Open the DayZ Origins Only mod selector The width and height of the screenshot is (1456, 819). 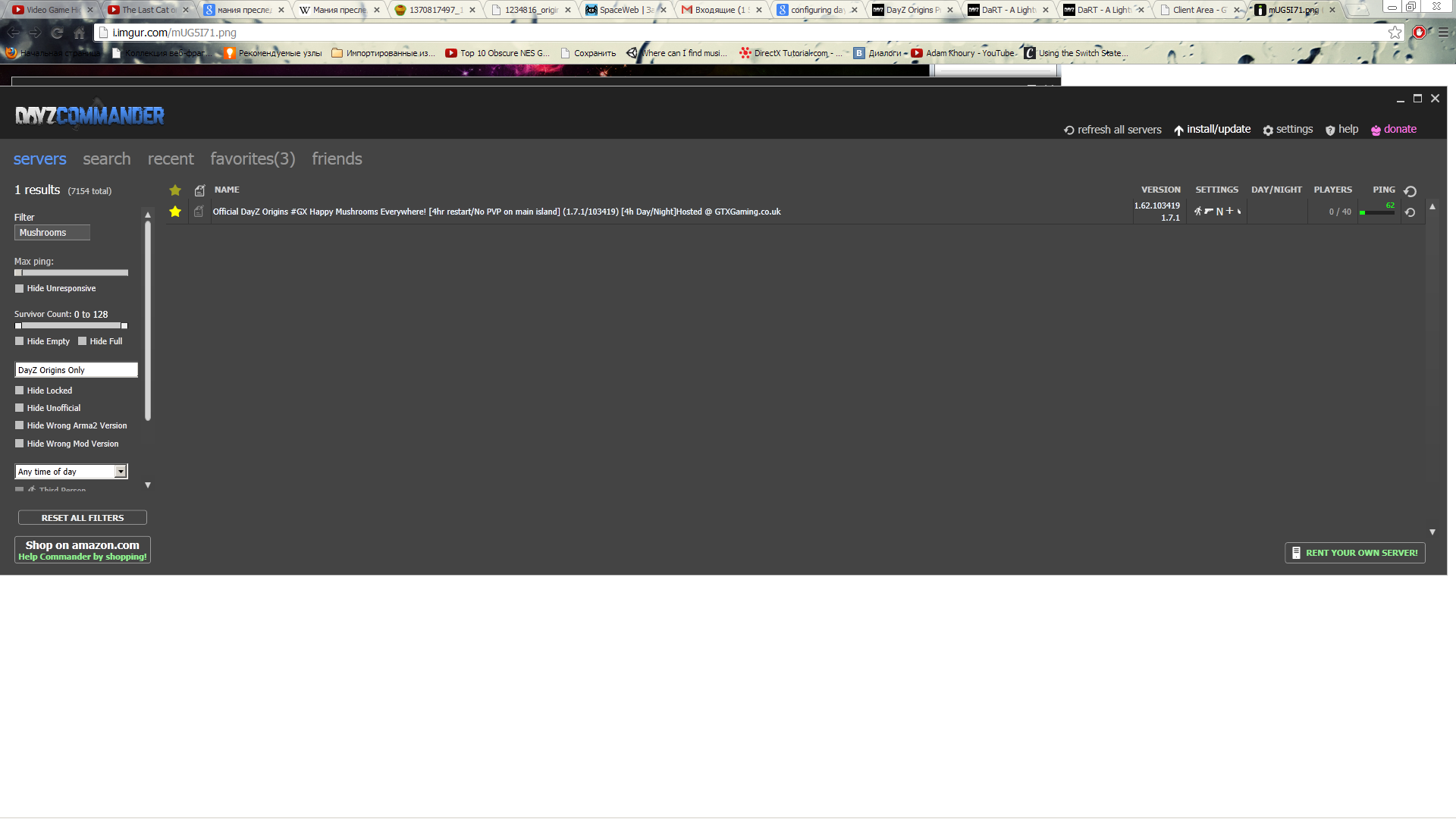76,370
